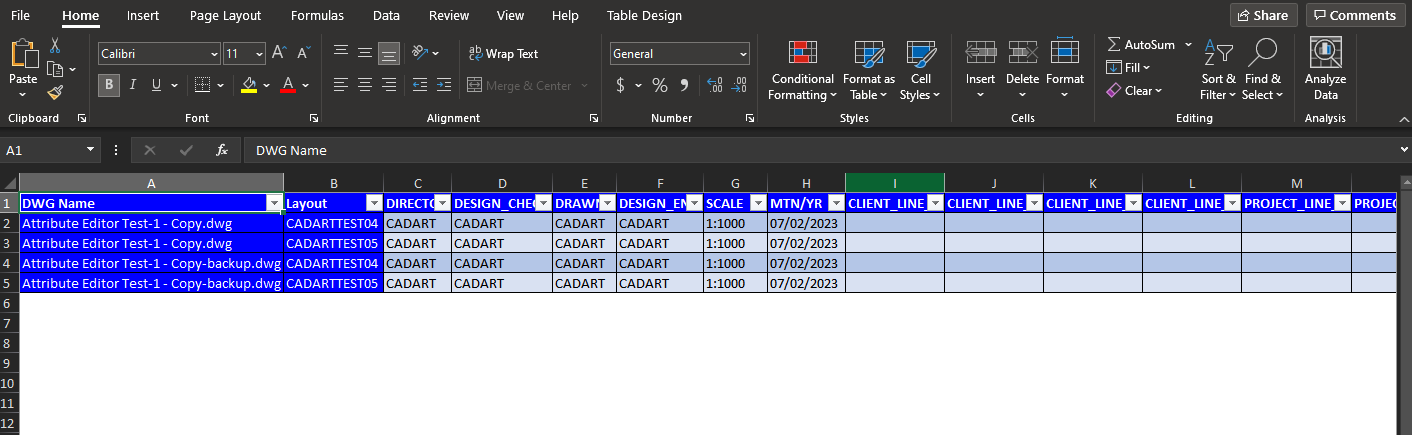This screenshot has height=435, width=1412.
Task: Toggle Italic formatting
Action: pos(133,85)
